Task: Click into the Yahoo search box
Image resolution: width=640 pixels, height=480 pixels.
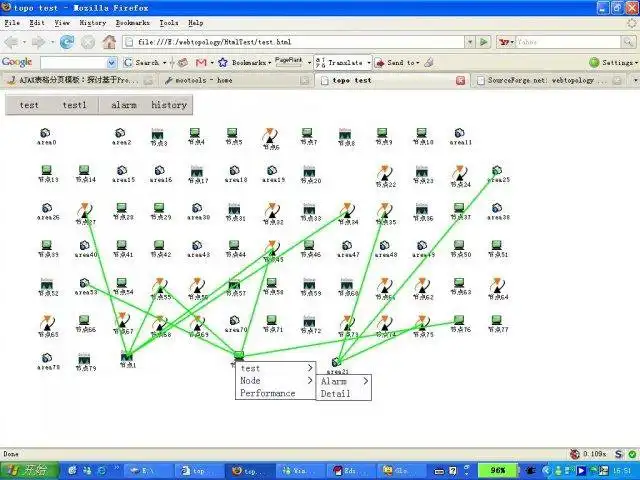Action: [568, 42]
